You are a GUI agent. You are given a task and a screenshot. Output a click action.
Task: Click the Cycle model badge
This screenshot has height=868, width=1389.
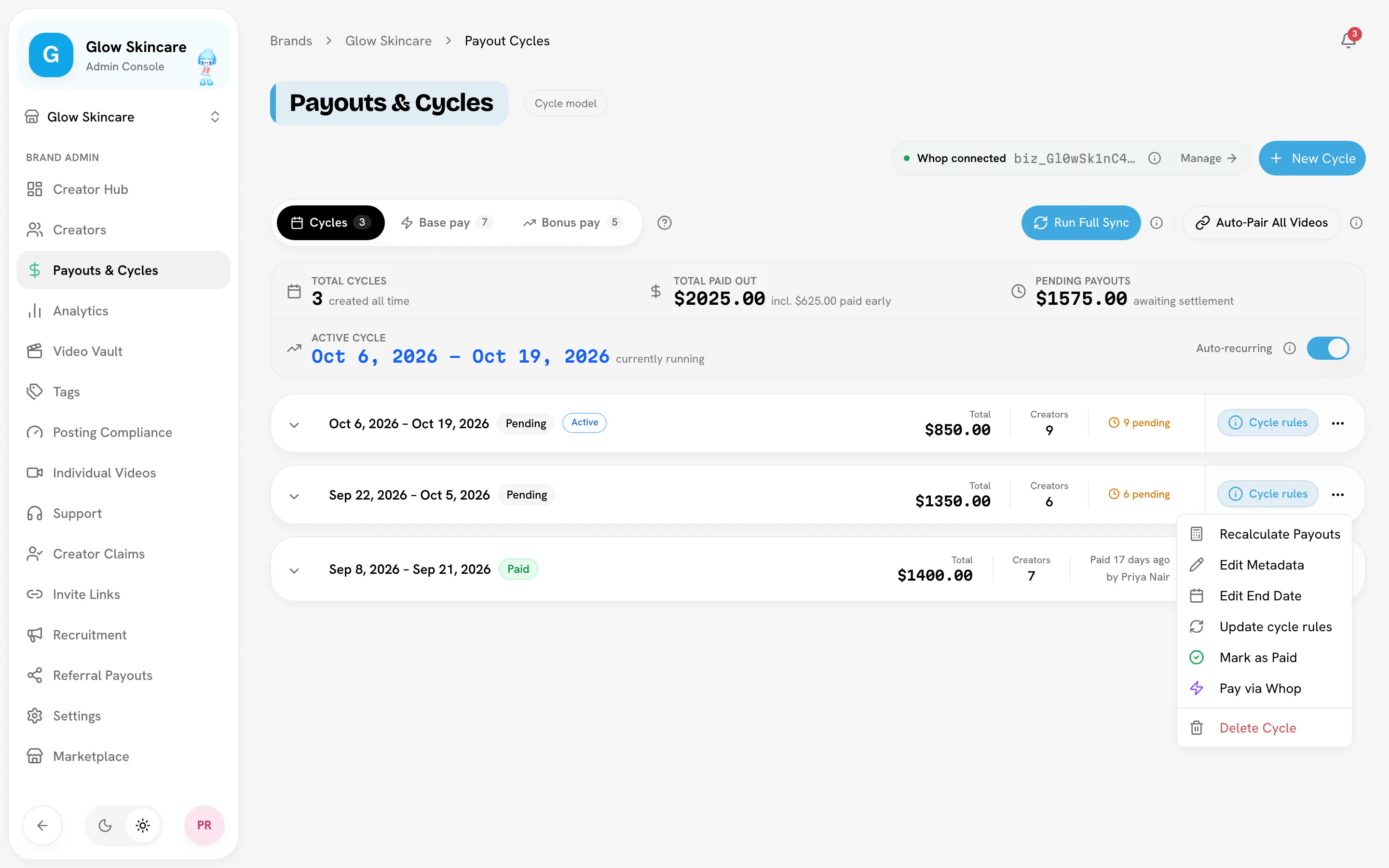click(x=565, y=103)
